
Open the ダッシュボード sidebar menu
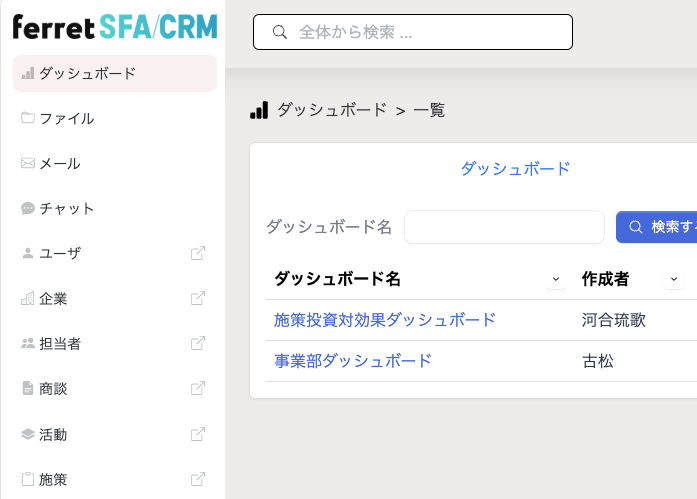[x=115, y=73]
